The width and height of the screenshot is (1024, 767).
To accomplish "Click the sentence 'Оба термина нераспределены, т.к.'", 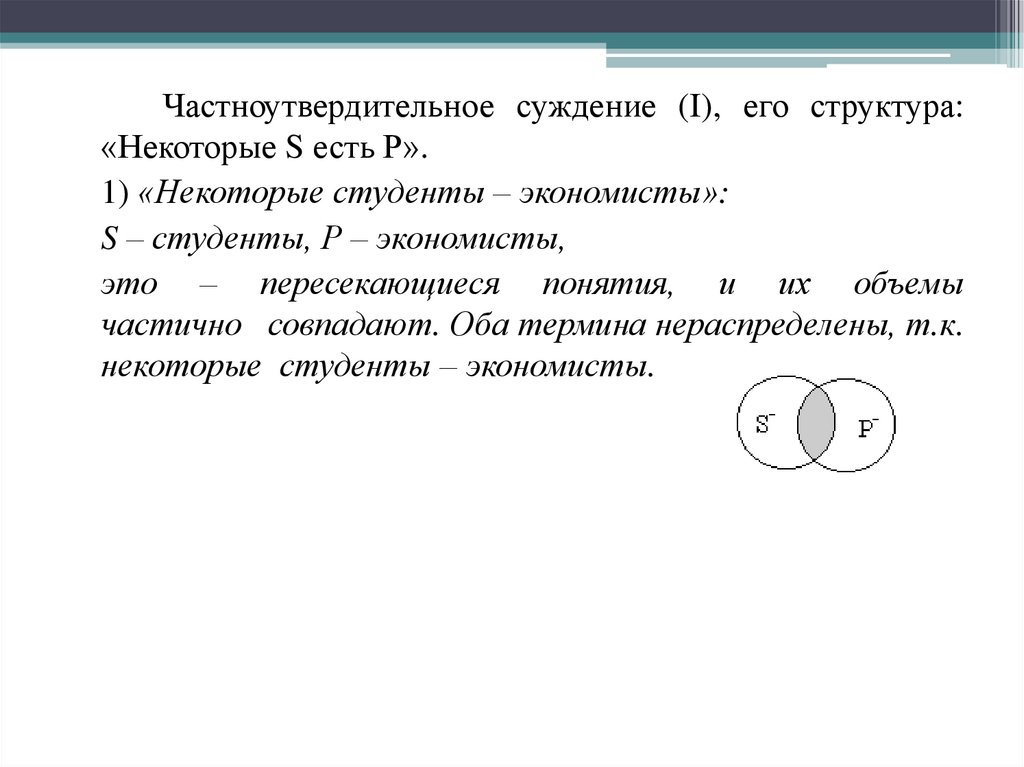I will click(707, 326).
